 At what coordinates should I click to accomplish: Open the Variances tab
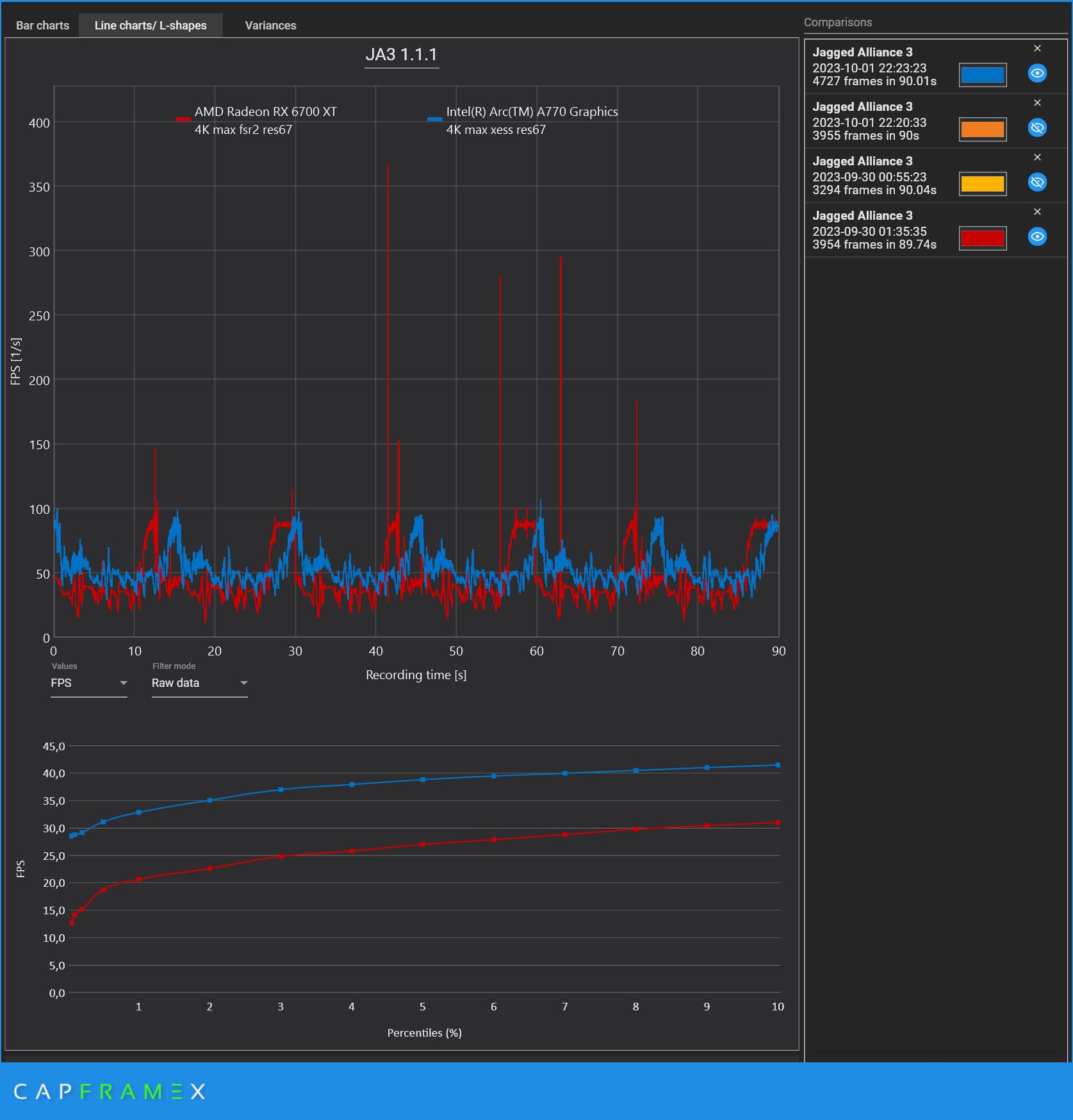tap(270, 26)
